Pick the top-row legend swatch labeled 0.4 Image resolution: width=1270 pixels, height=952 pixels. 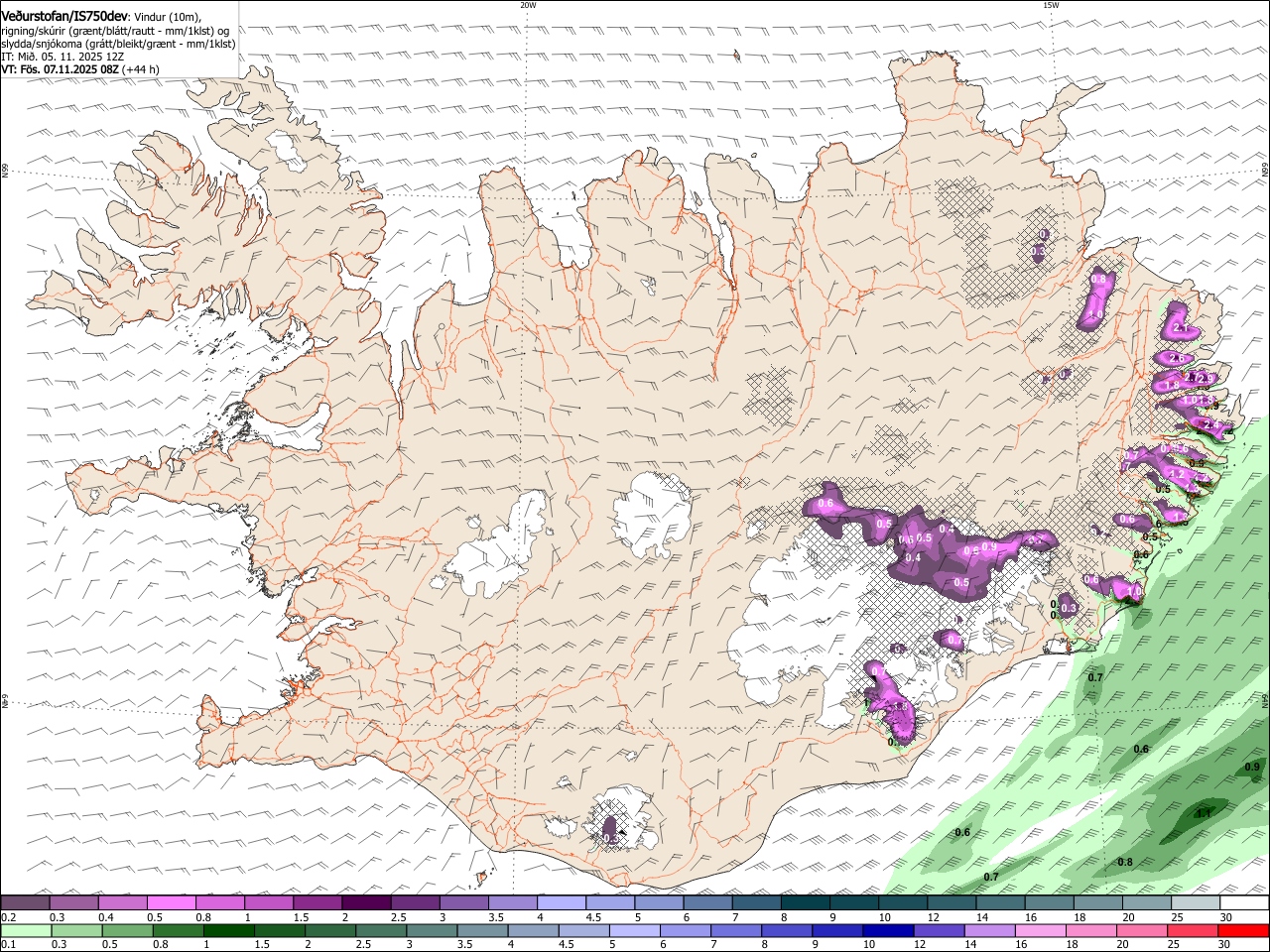pyautogui.click(x=122, y=902)
